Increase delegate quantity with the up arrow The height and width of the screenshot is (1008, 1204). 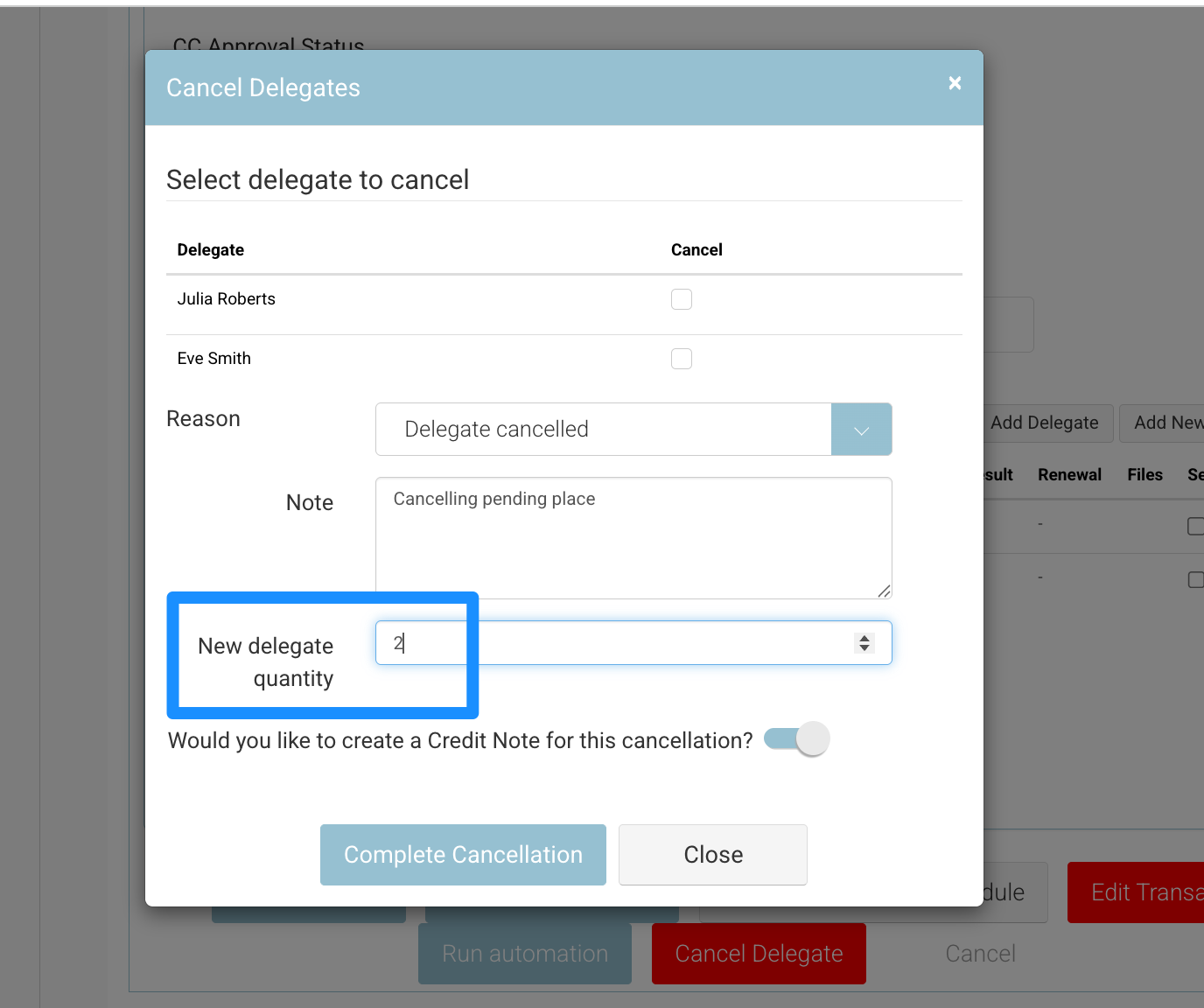point(864,638)
